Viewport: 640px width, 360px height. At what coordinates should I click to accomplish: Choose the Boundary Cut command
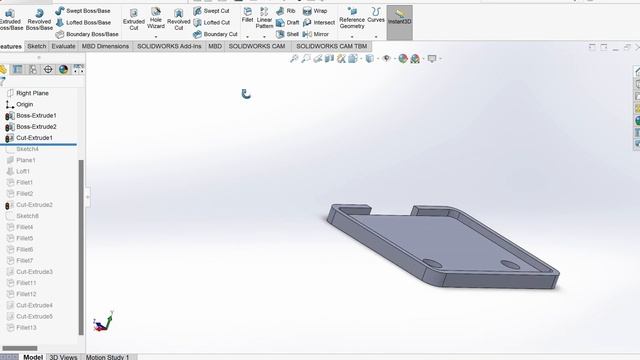pyautogui.click(x=215, y=34)
